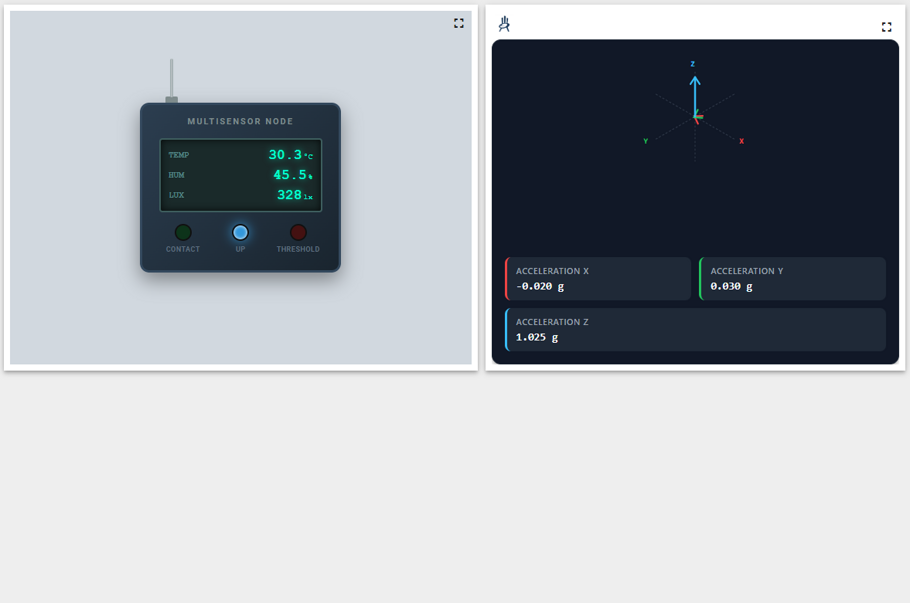This screenshot has height=603, width=910.
Task: Click the sensor node antenna
Action: (171, 80)
